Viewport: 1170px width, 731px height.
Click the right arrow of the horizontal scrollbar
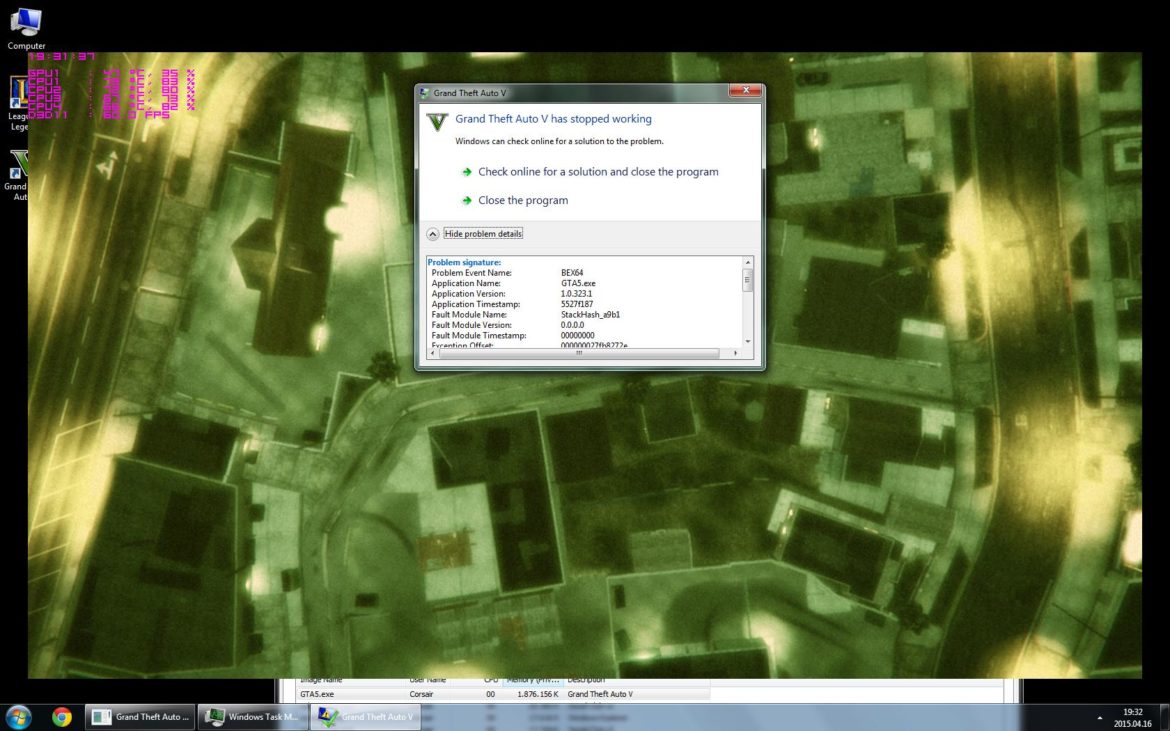pos(736,353)
